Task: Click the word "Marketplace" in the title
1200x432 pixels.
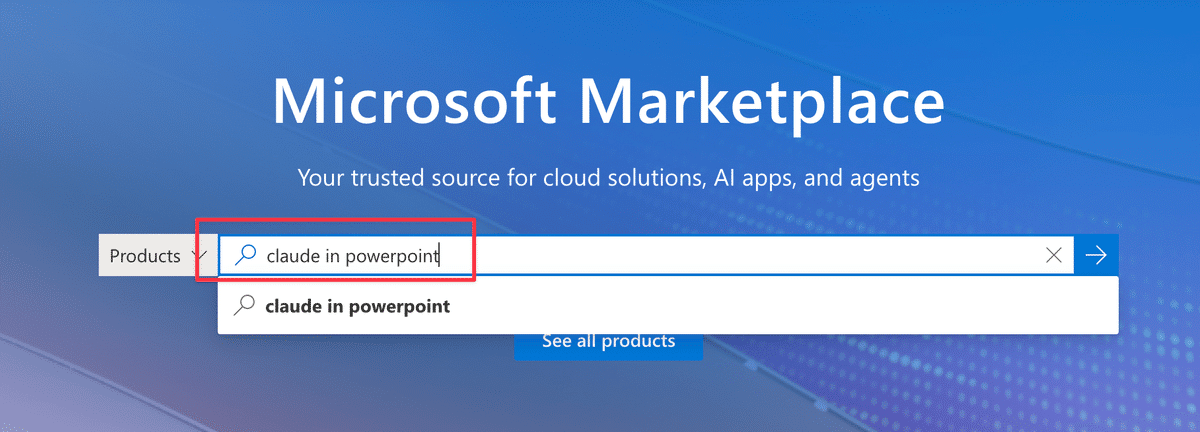Action: (x=762, y=101)
